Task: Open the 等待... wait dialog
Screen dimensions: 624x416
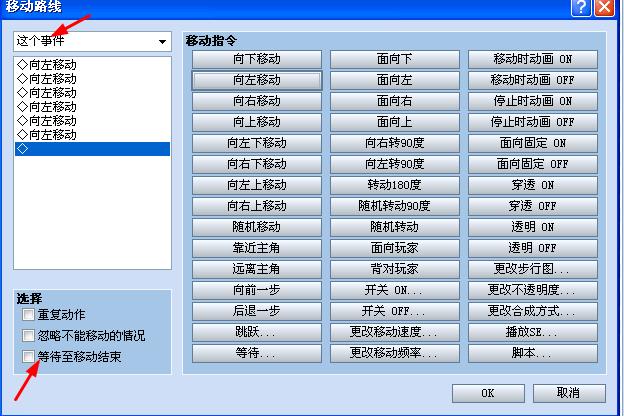Action: click(x=257, y=353)
